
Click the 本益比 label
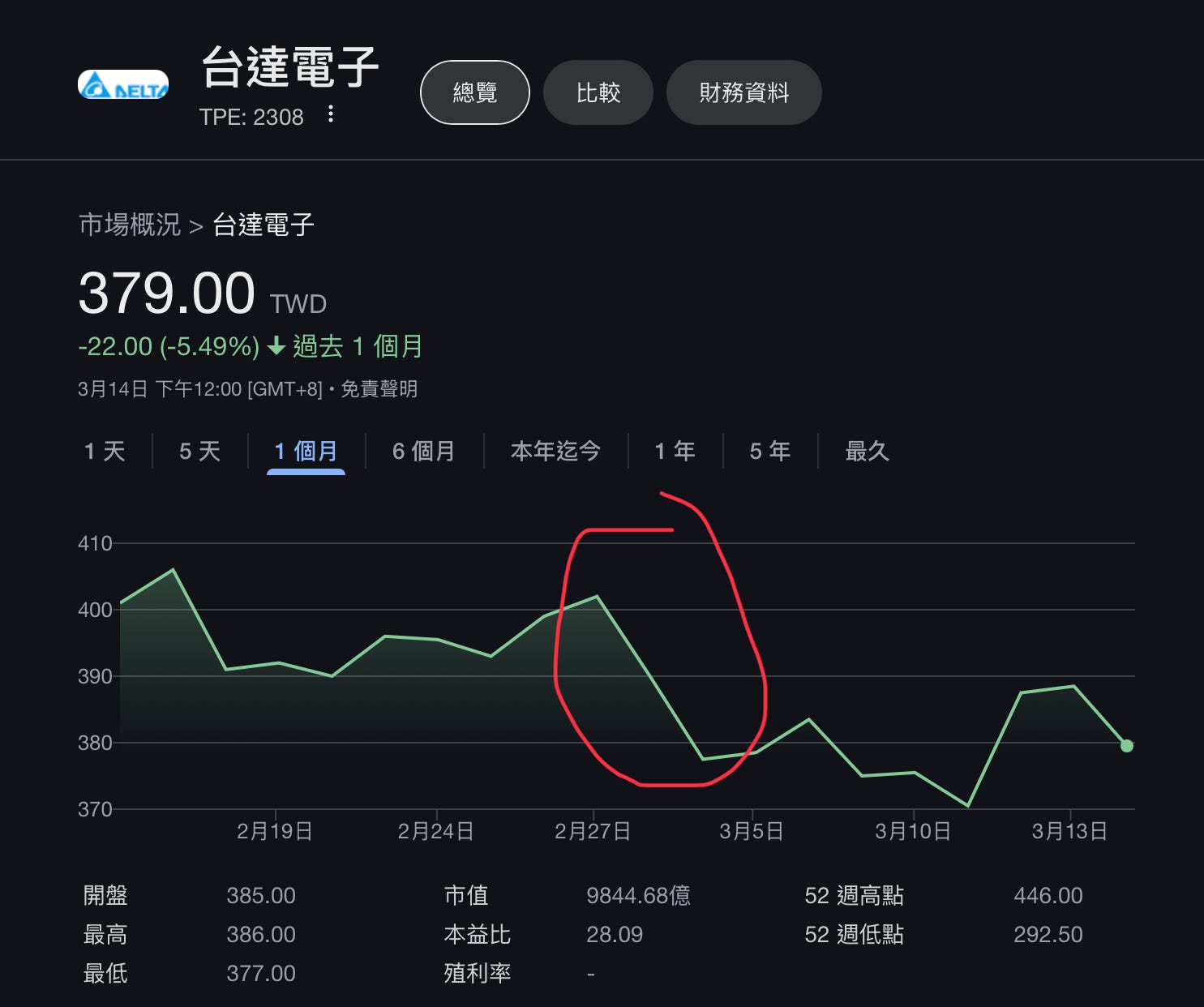pos(478,935)
